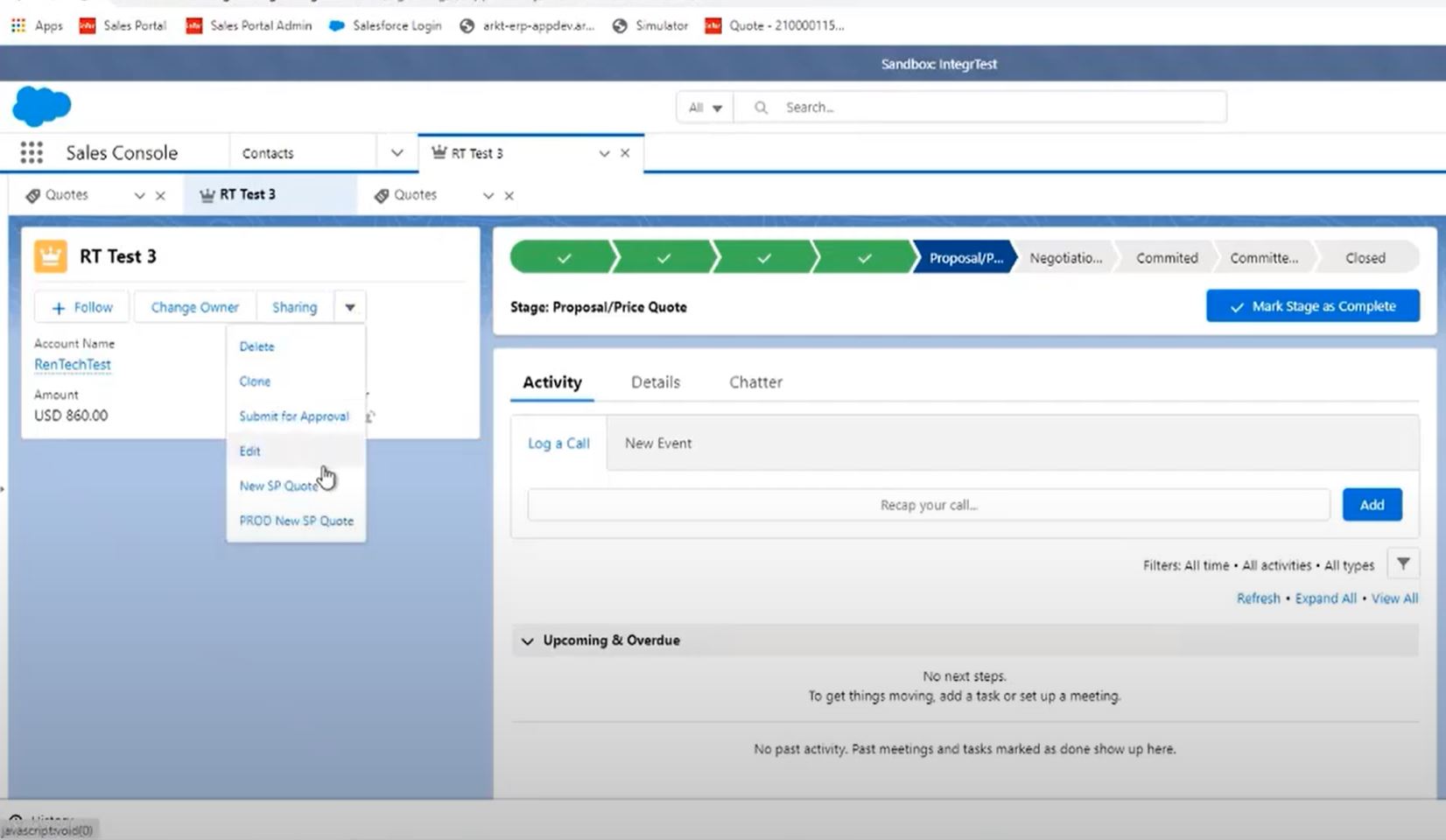Open the activity filter funnel icon
This screenshot has height=840, width=1446.
[1403, 564]
